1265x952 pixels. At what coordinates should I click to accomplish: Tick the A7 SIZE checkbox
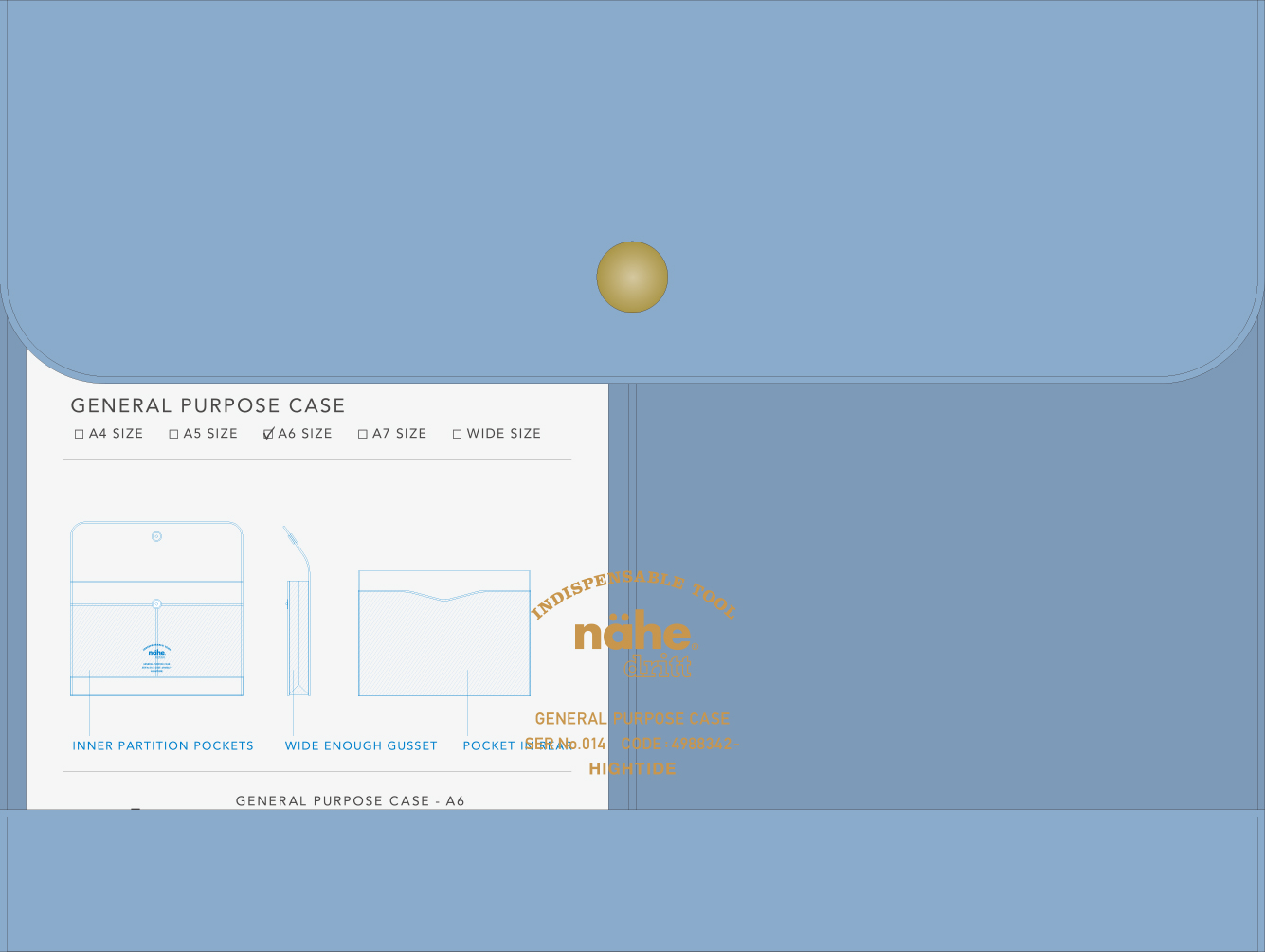coord(363,434)
